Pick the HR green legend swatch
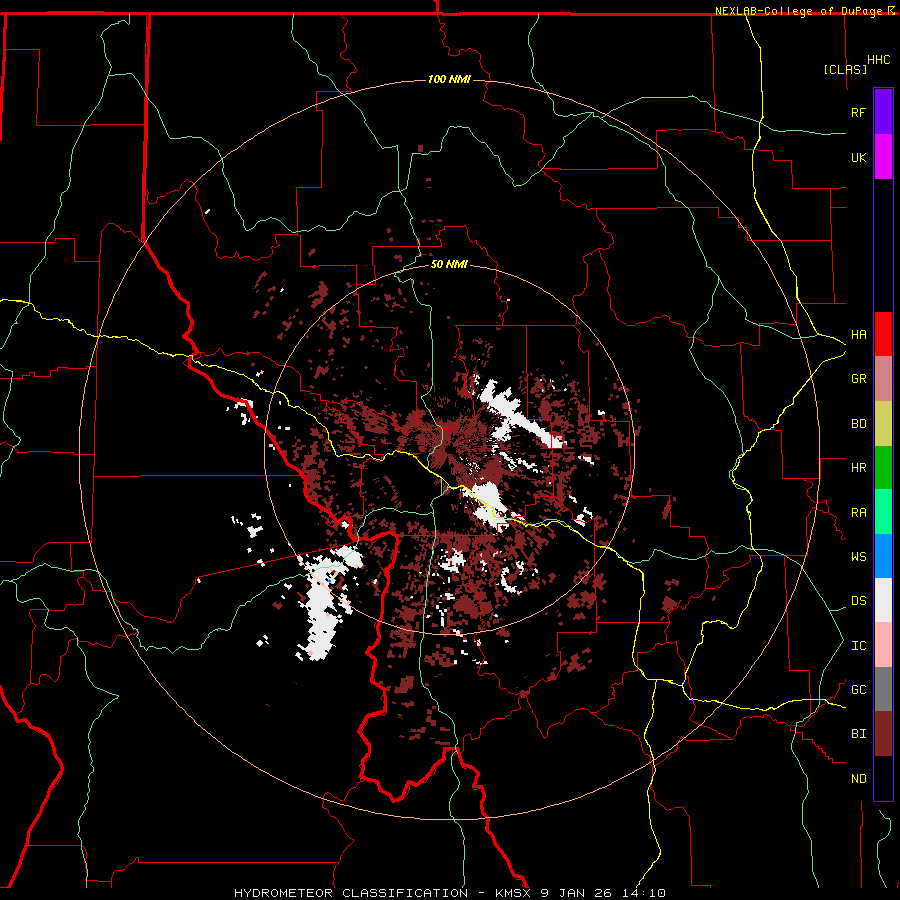Screen dimensions: 900x900 pos(883,468)
